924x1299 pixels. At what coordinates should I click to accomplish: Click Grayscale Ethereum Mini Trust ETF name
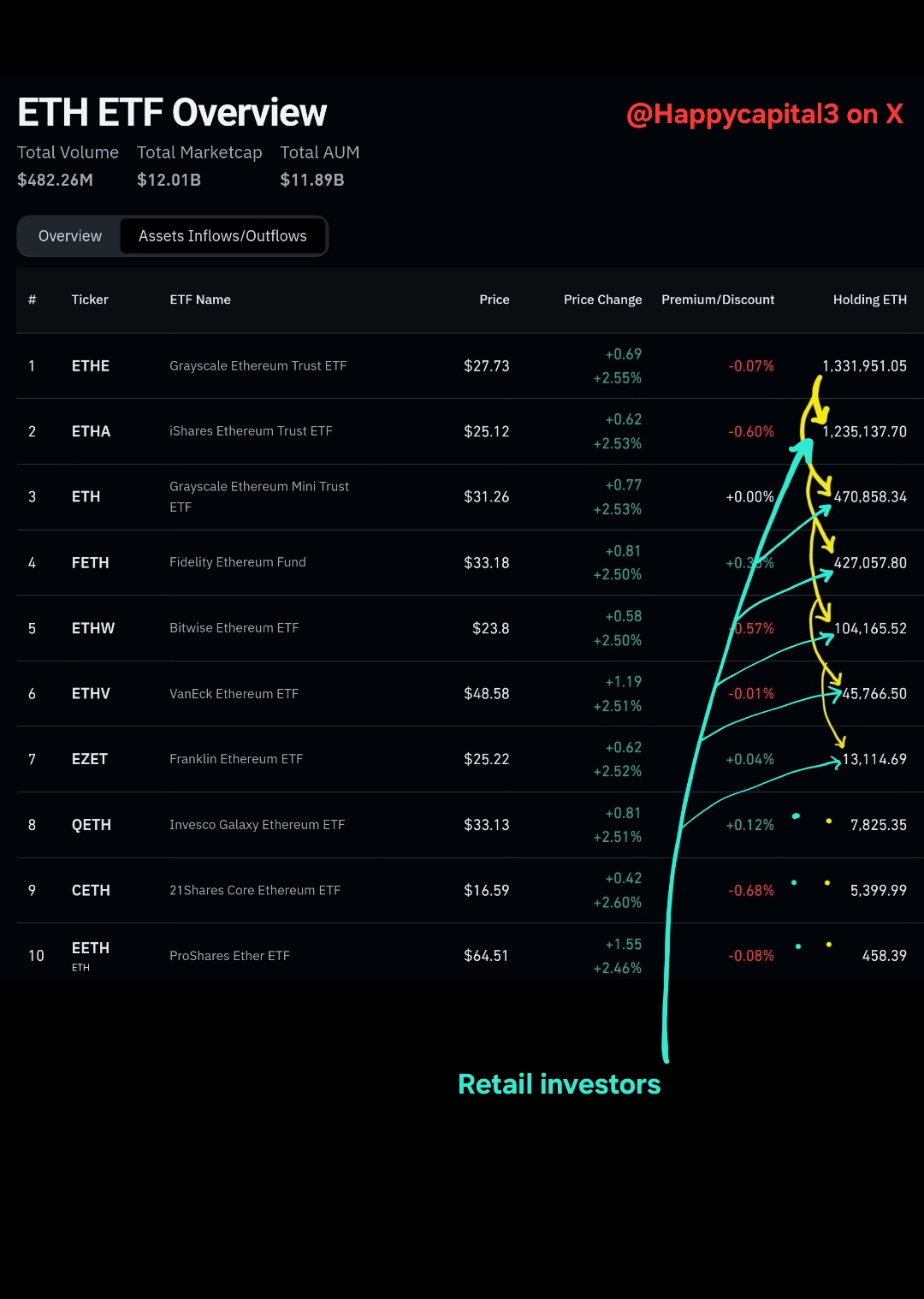(x=259, y=496)
